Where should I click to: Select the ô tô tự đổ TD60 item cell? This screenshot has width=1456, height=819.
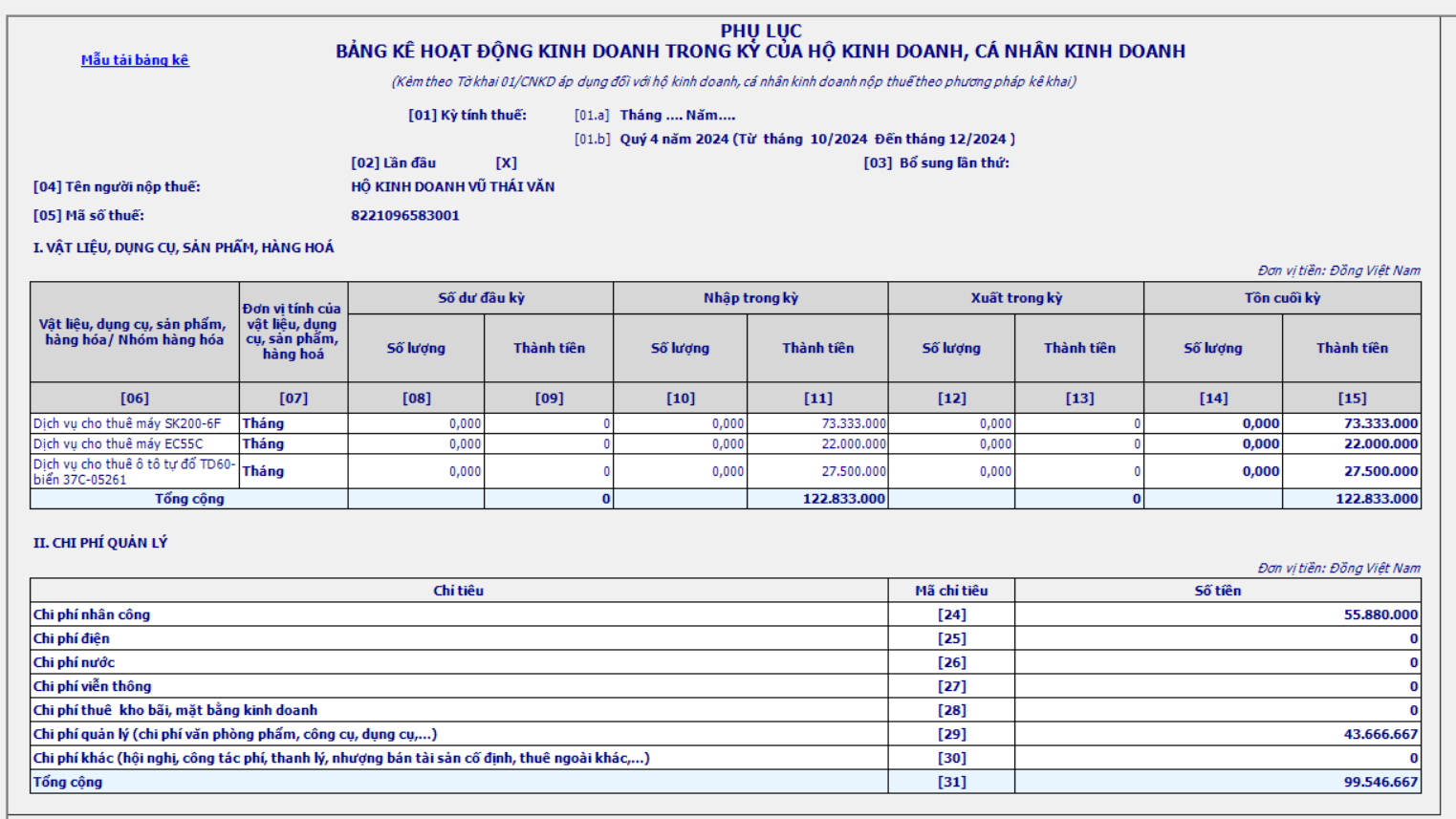click(x=134, y=471)
